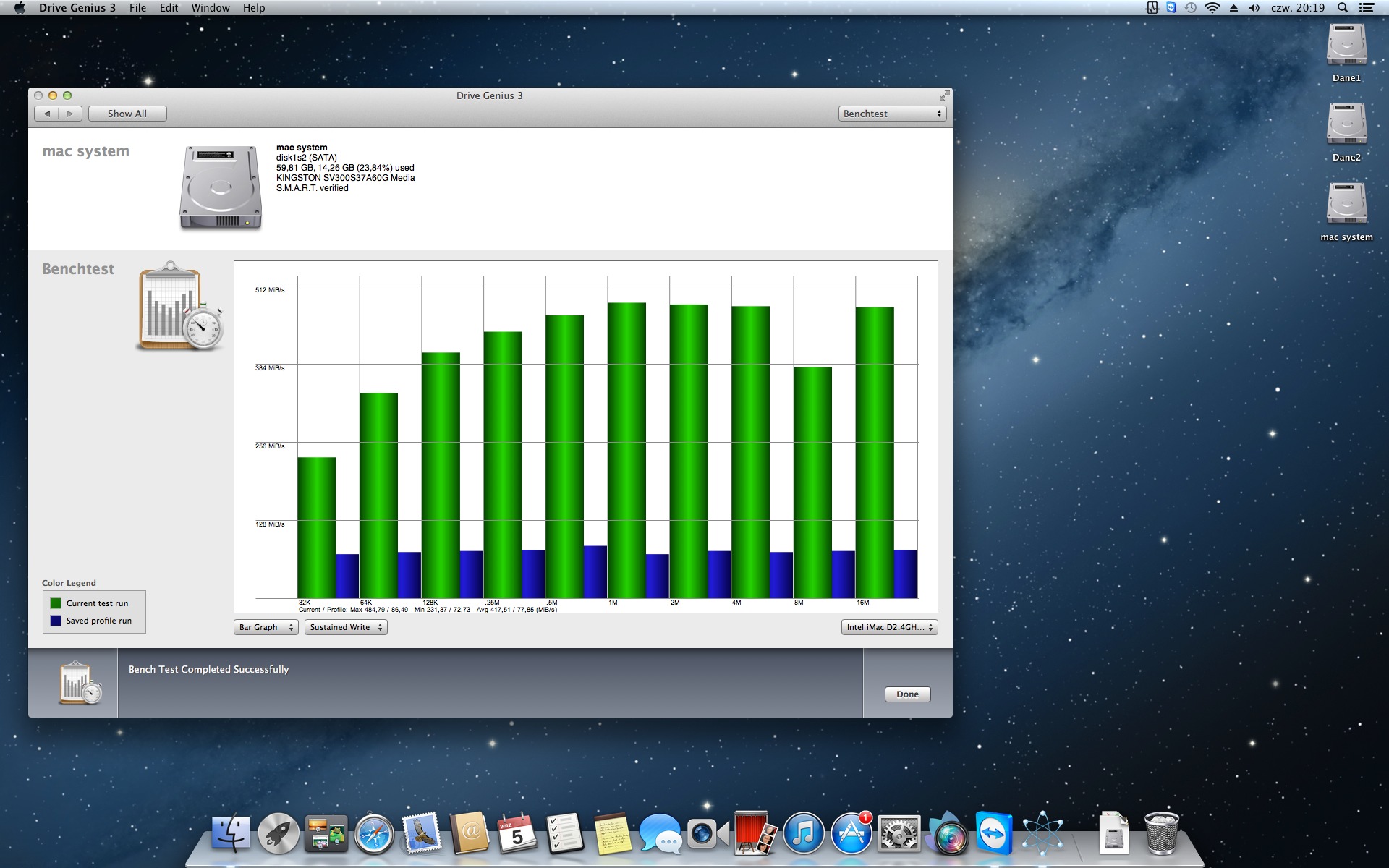Open Dane2 drive on the desktop
The width and height of the screenshot is (1389, 868).
coord(1346,124)
